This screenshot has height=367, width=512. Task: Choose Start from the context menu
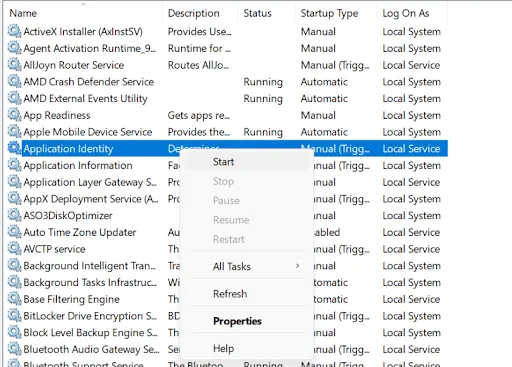(x=246, y=162)
